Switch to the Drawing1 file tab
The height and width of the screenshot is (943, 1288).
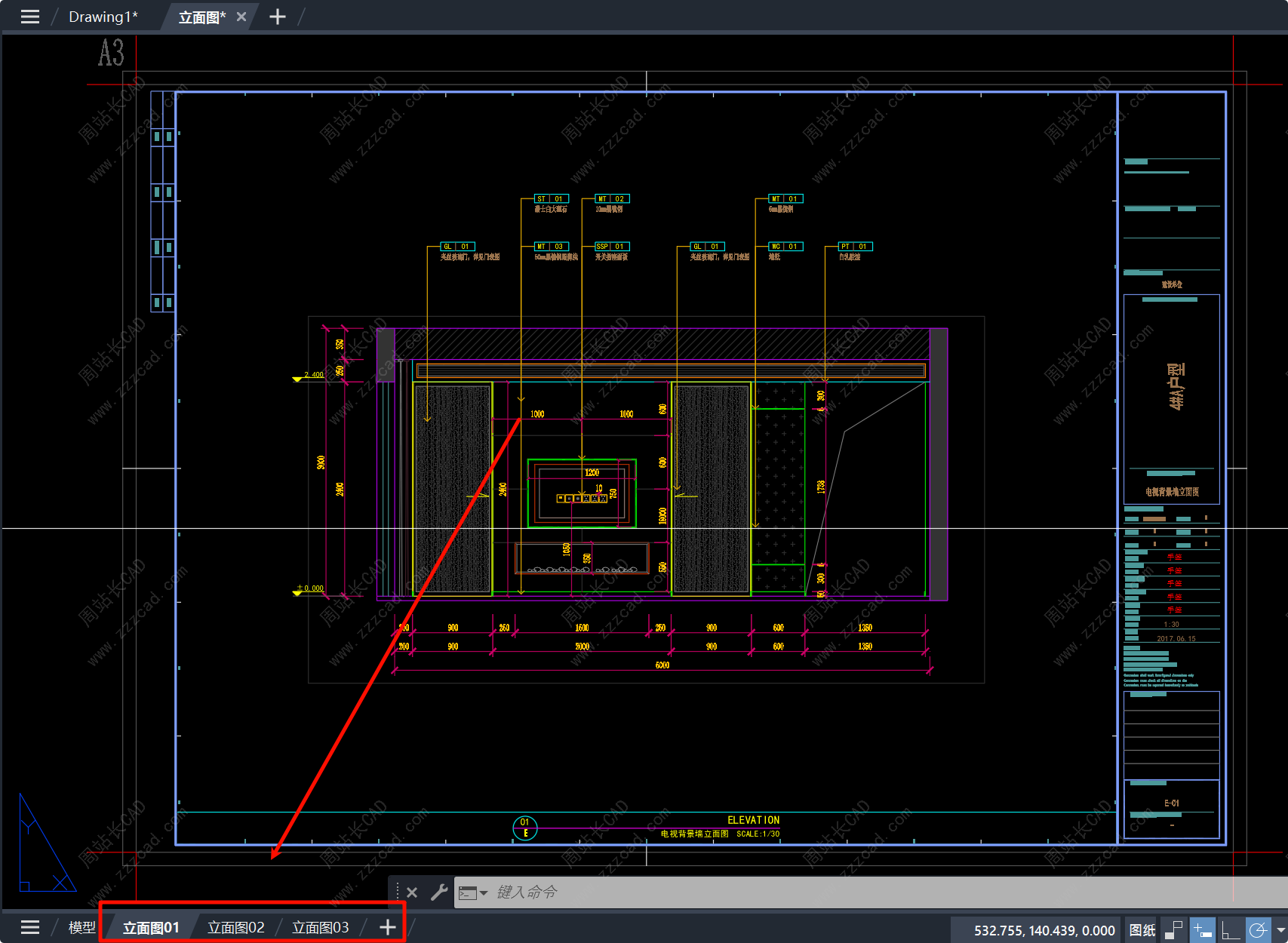click(x=103, y=17)
